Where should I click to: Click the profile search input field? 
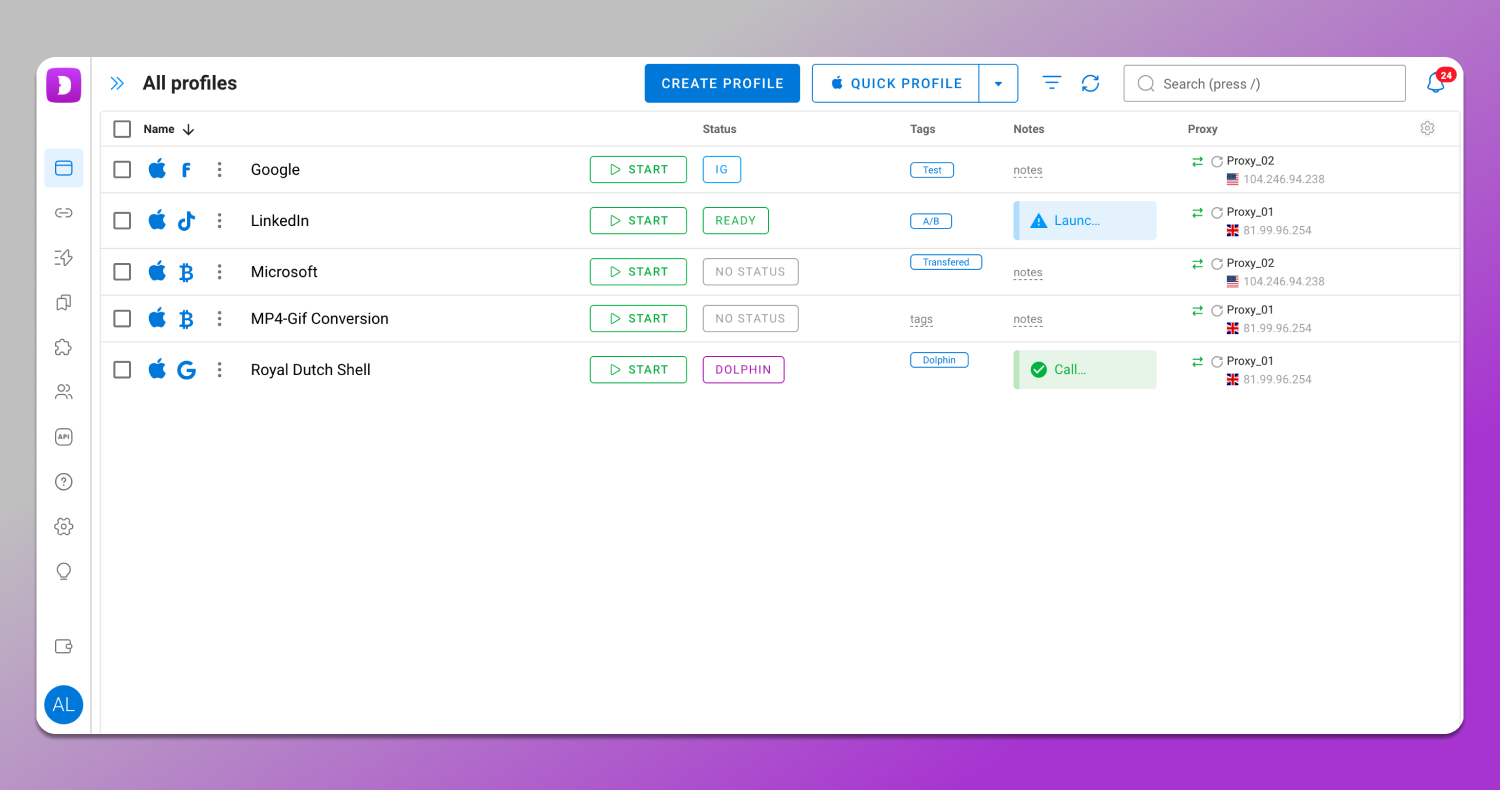click(x=1264, y=84)
